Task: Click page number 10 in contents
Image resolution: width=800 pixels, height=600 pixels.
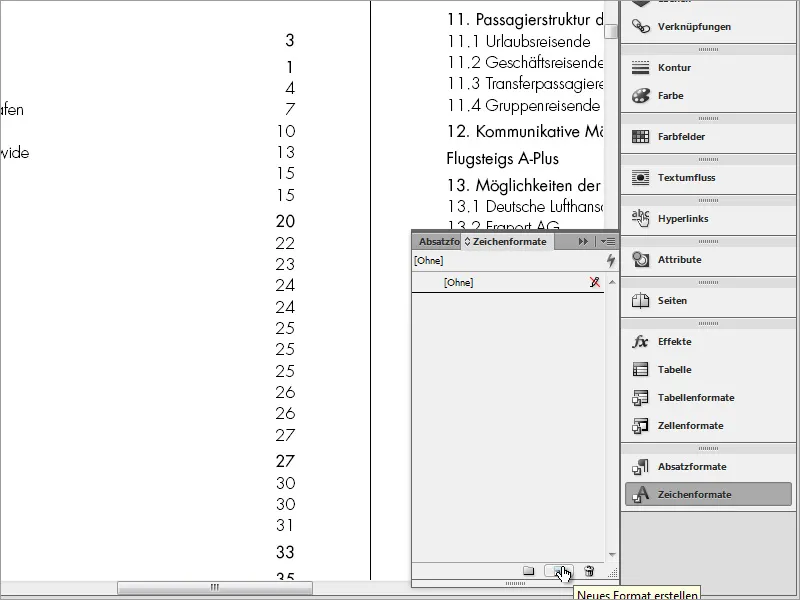Action: (x=286, y=131)
